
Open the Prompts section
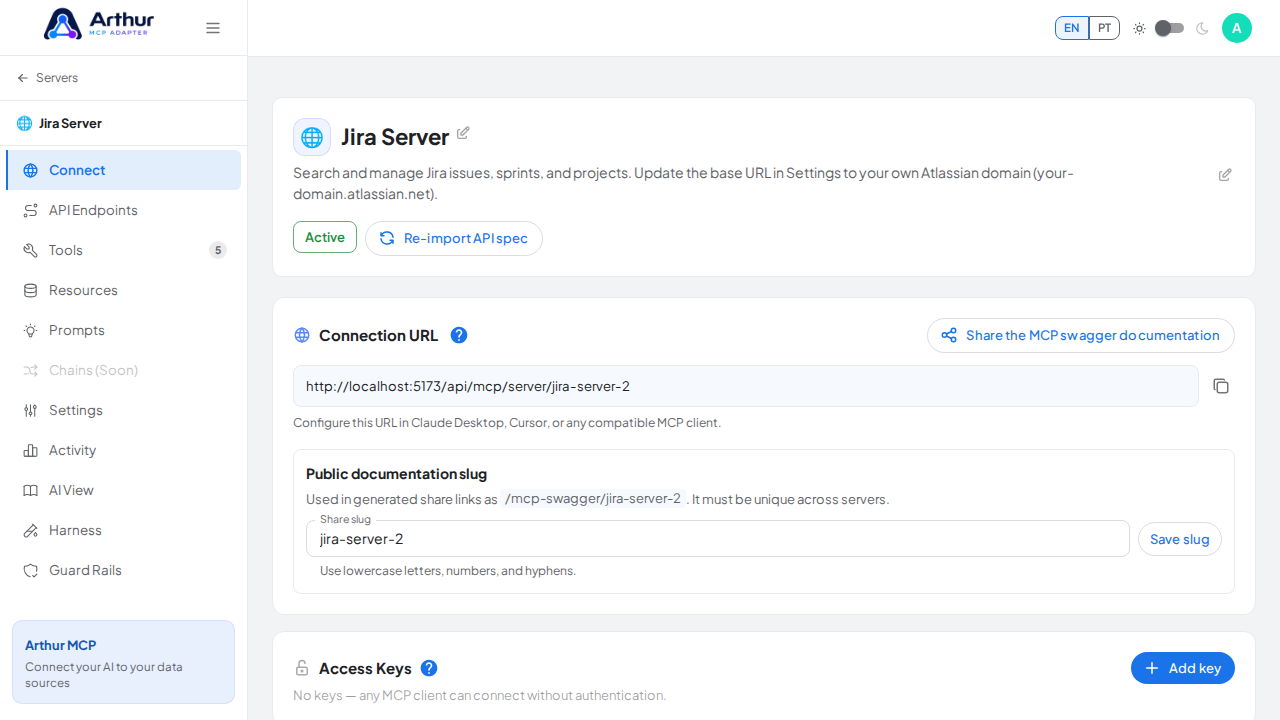pyautogui.click(x=123, y=330)
